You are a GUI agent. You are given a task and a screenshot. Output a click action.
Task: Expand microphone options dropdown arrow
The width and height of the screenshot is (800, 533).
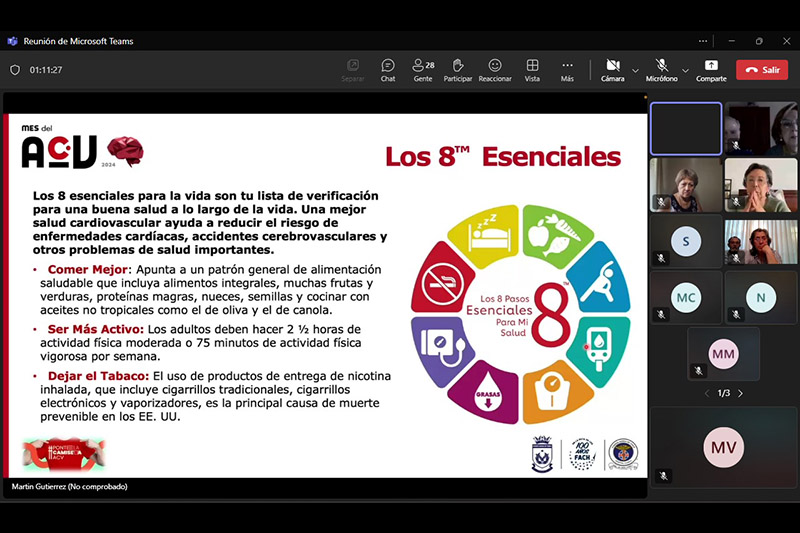click(685, 71)
